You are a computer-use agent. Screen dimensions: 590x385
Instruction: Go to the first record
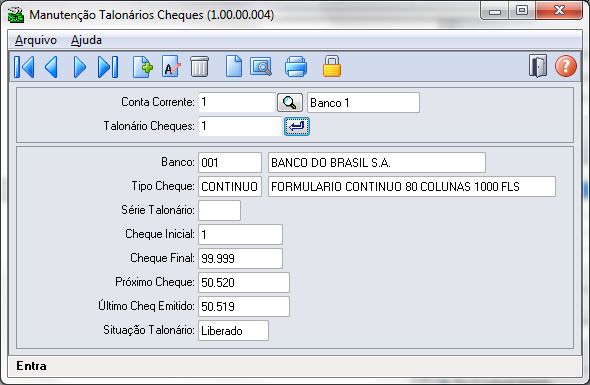pyautogui.click(x=24, y=67)
